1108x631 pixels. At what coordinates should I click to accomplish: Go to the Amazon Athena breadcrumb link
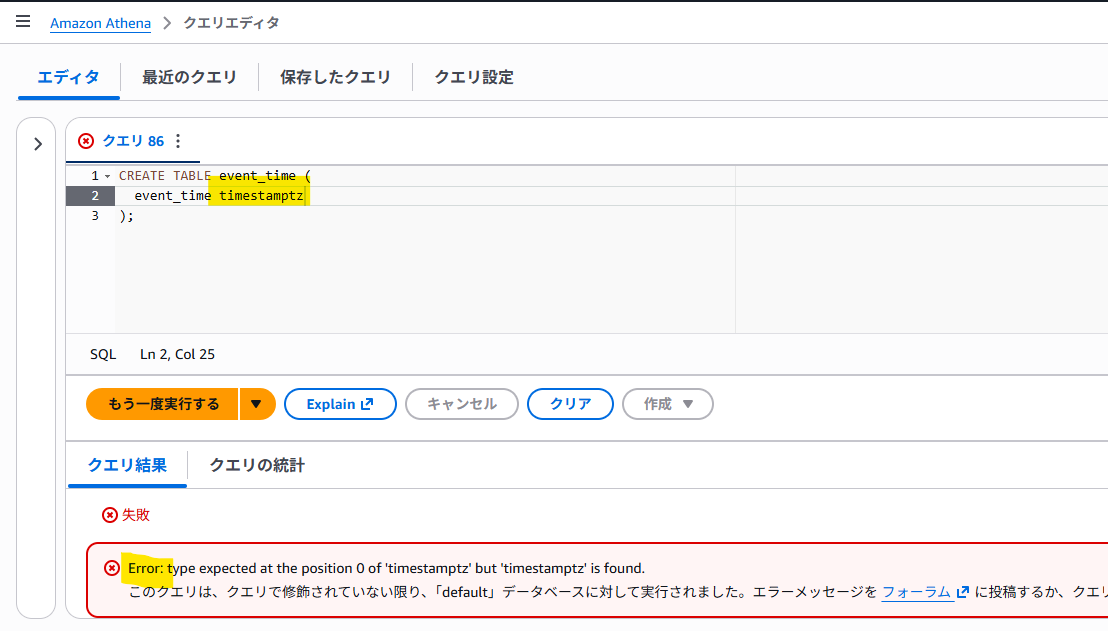[100, 23]
